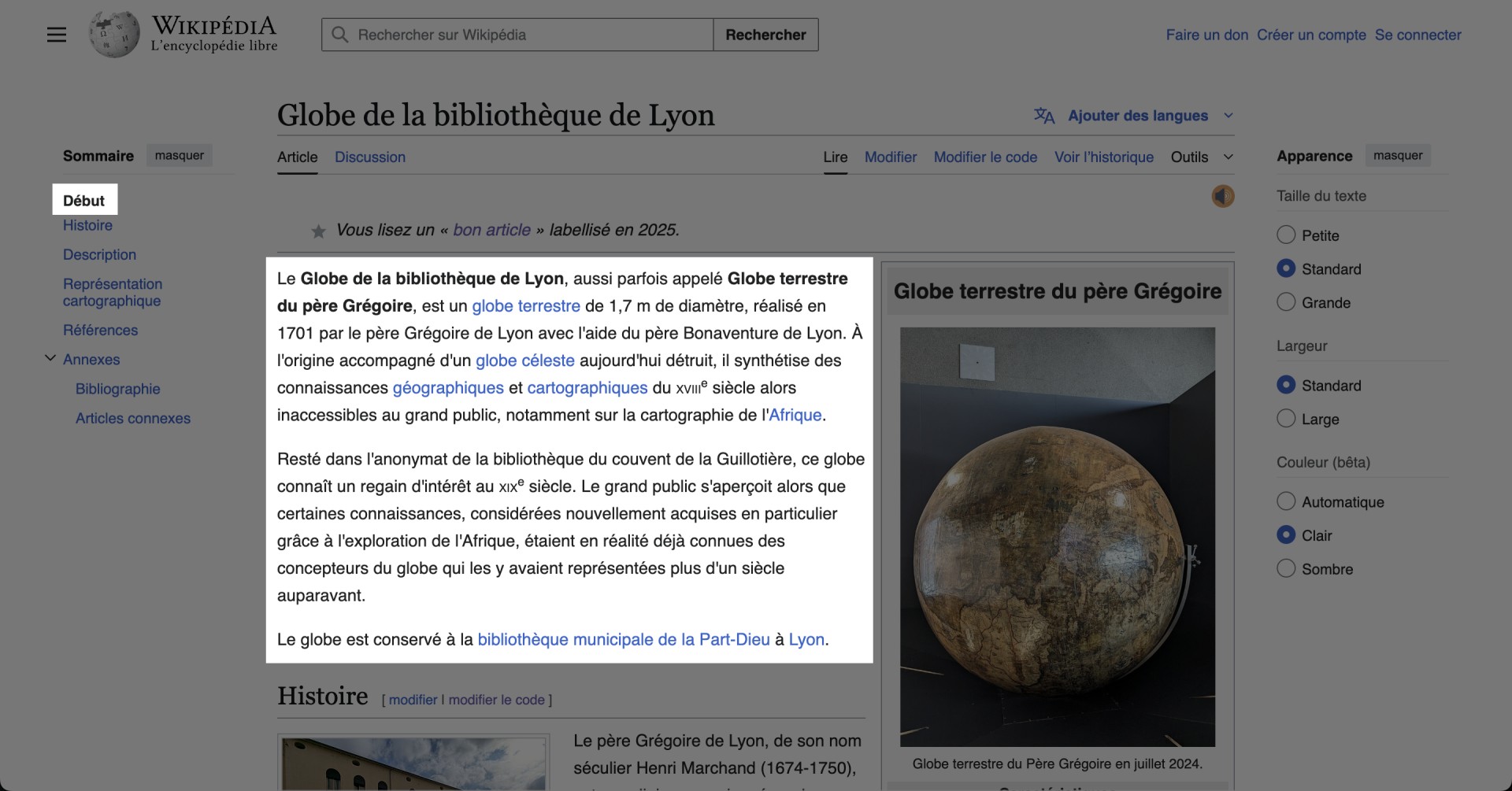Click the audio listen icon above the article

pos(1222,196)
